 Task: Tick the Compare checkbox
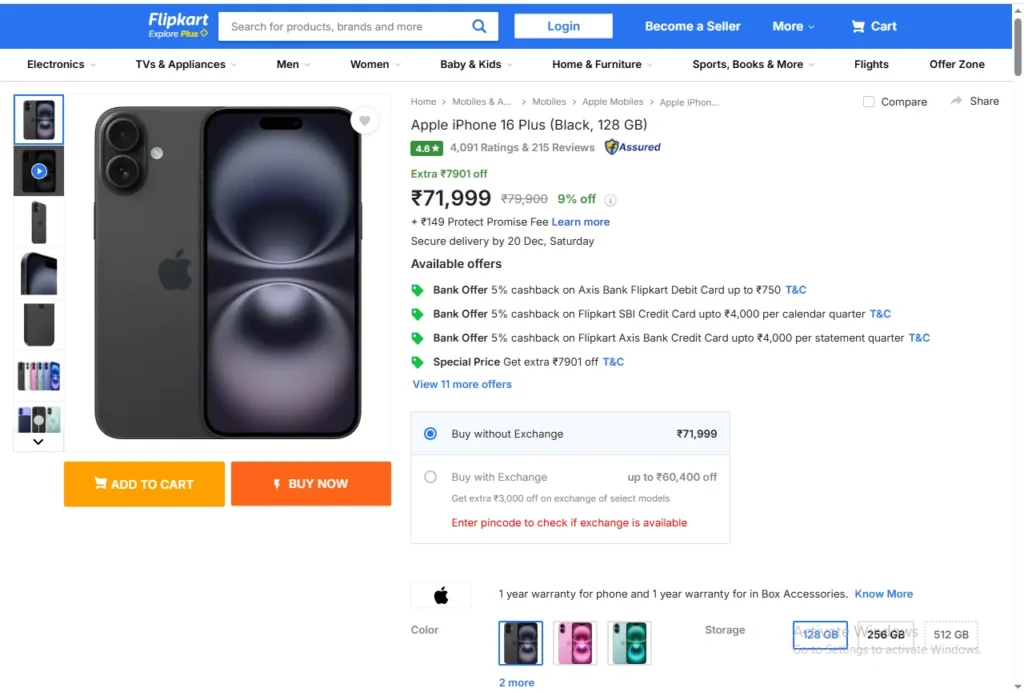[x=869, y=102]
